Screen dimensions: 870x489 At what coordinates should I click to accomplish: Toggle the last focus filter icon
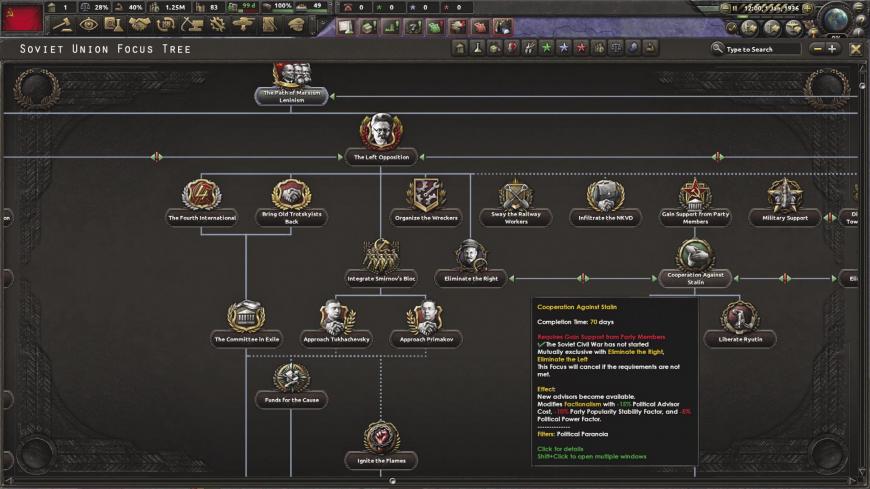pyautogui.click(x=650, y=48)
